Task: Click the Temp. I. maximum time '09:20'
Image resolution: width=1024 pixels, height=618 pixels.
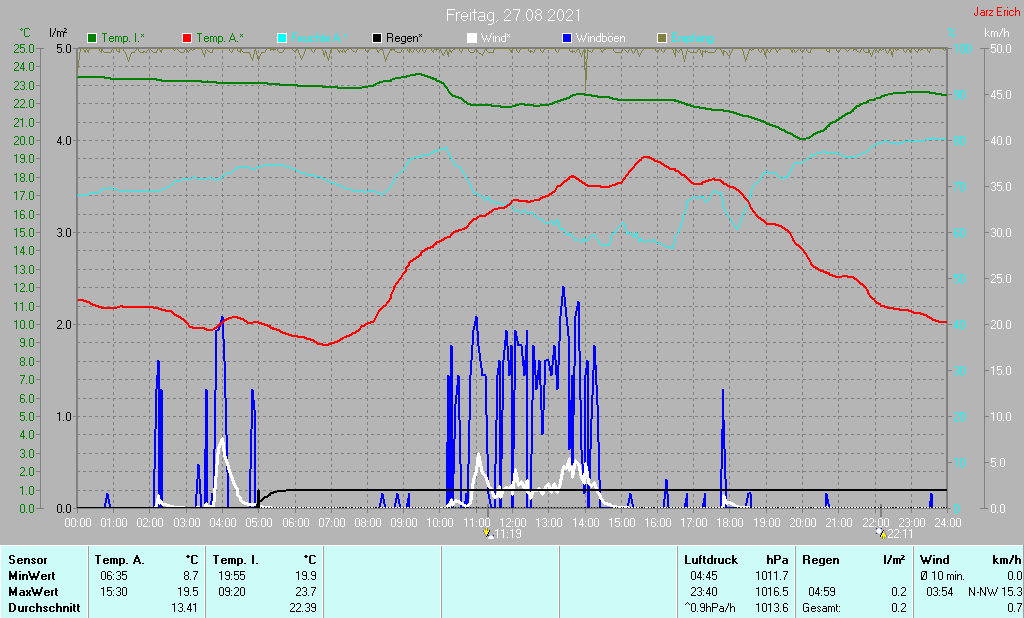Action: click(x=232, y=592)
